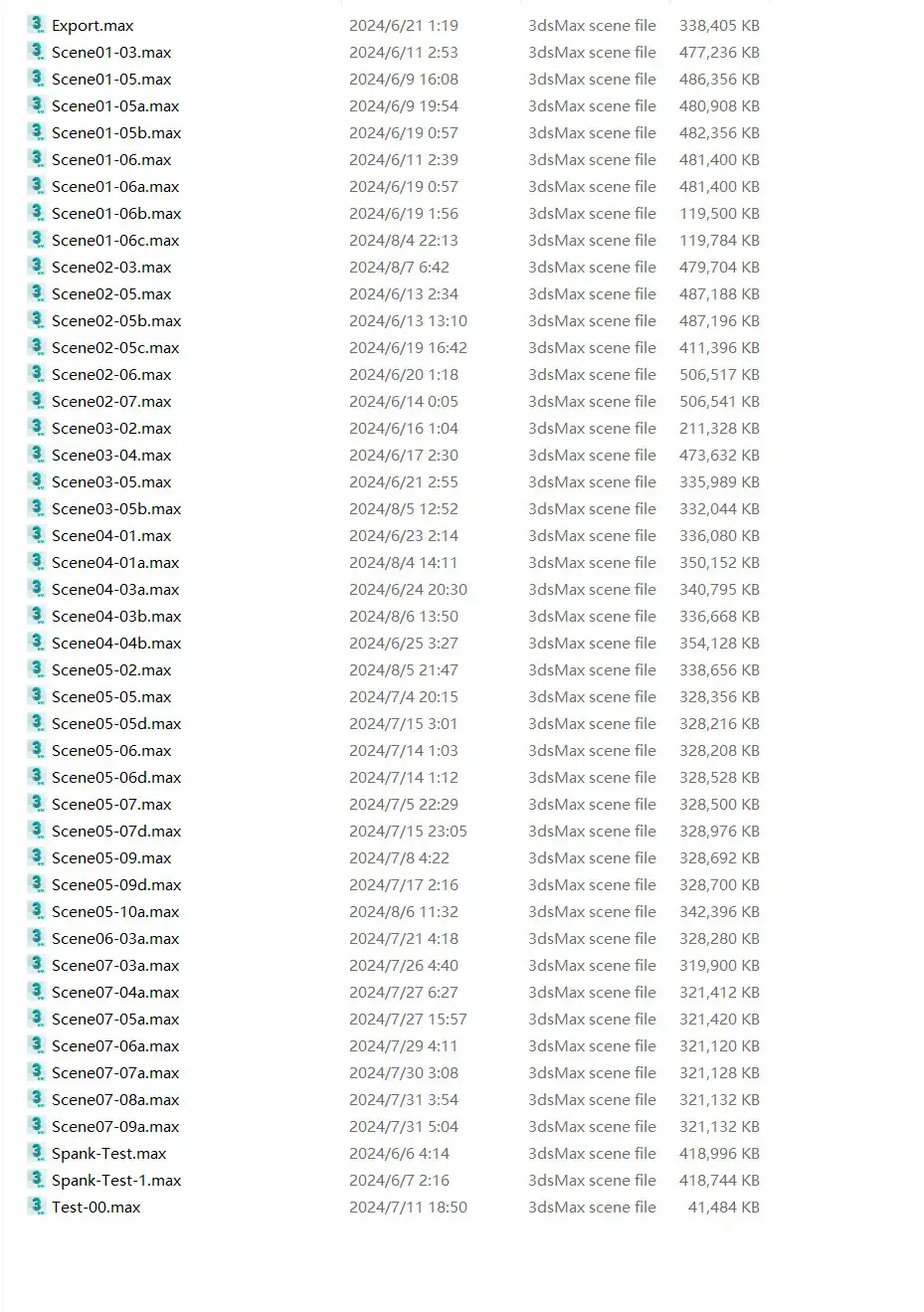Image resolution: width=924 pixels, height=1312 pixels.
Task: Click the file name Scene02-05.max
Action: click(x=111, y=294)
